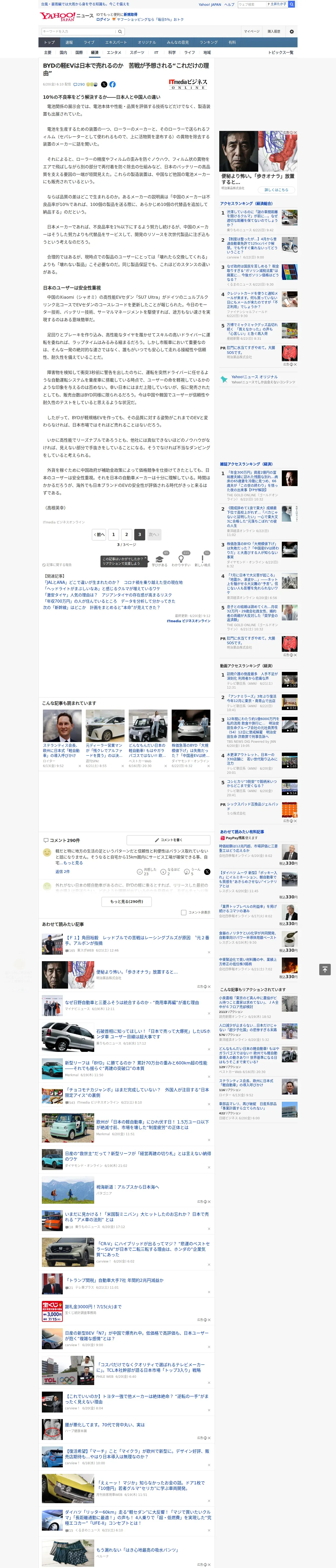Screen dimensions: 336x1568
Task: Click コメントを書く button
Action: point(168,840)
